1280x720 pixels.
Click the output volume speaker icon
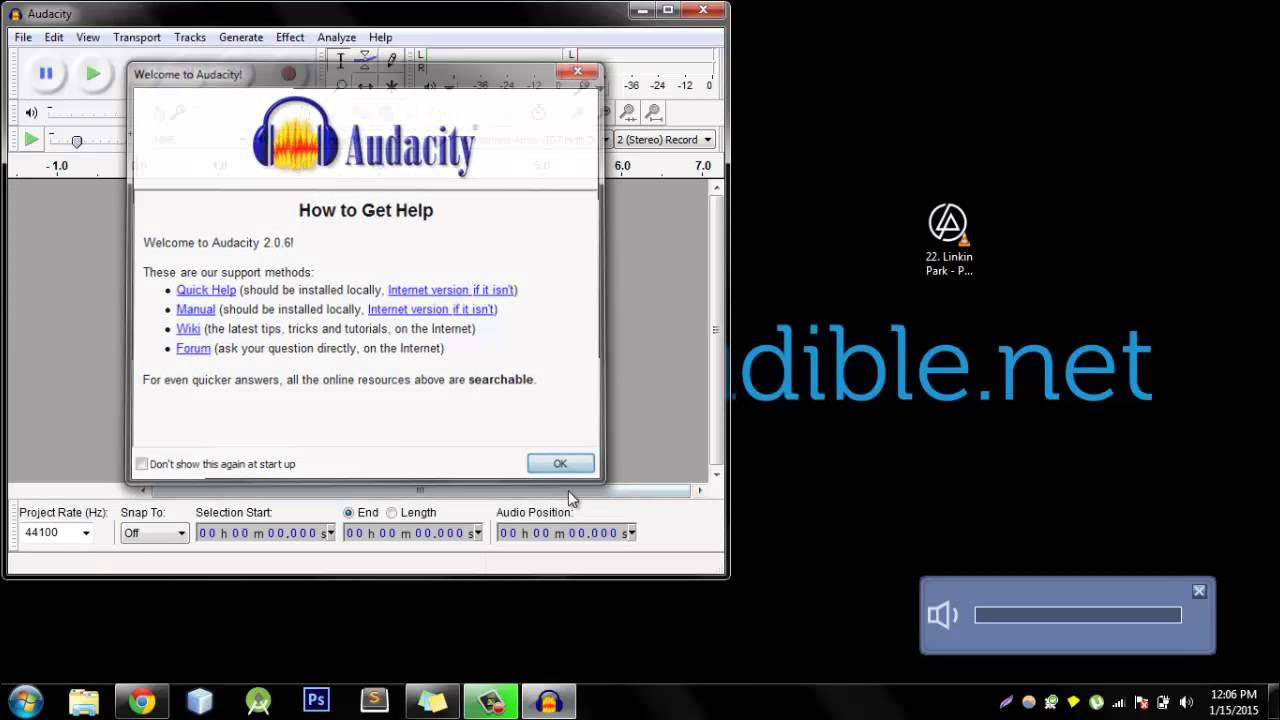[x=31, y=113]
